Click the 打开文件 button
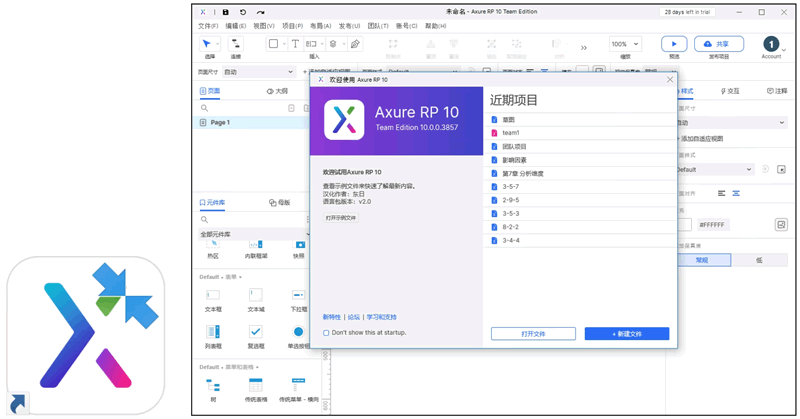 pyautogui.click(x=533, y=334)
